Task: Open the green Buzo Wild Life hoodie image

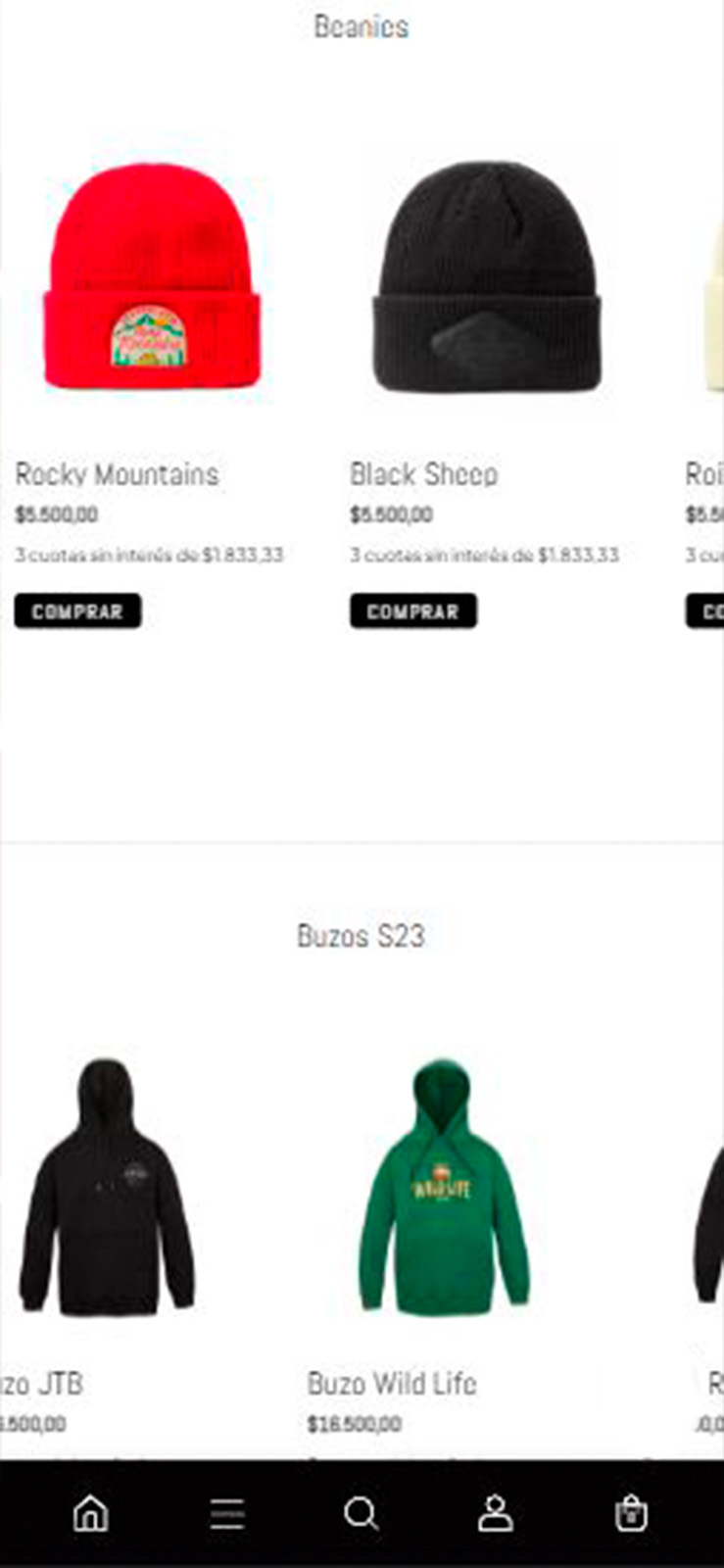Action: click(443, 1186)
